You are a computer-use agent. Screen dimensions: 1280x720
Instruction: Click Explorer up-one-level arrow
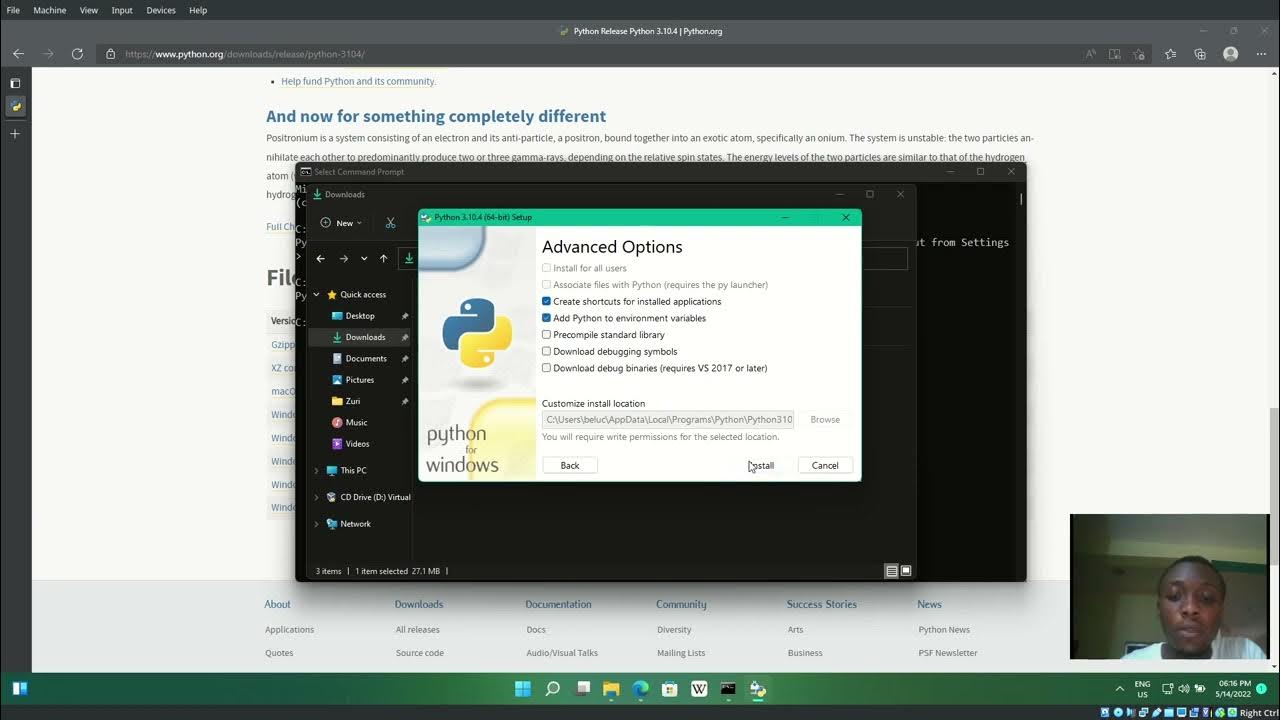[x=383, y=259]
